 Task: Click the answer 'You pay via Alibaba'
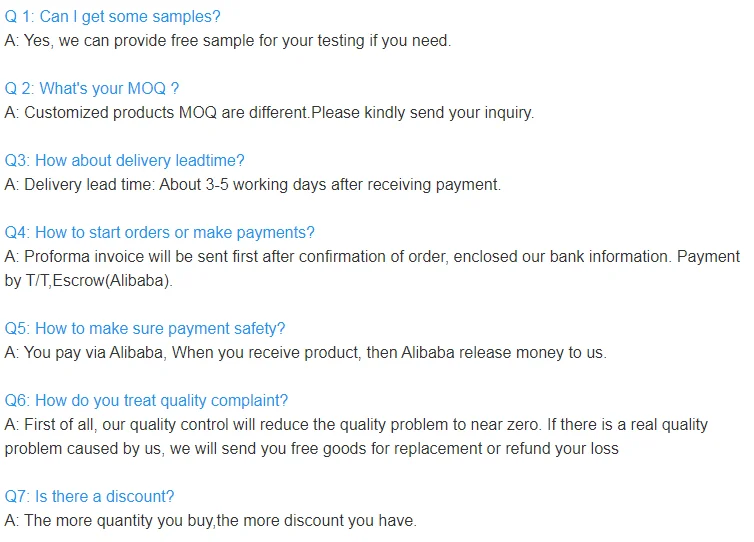click(305, 353)
